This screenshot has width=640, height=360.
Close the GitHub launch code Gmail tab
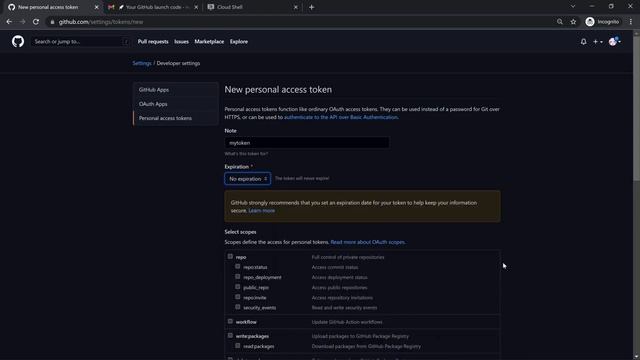point(196,7)
